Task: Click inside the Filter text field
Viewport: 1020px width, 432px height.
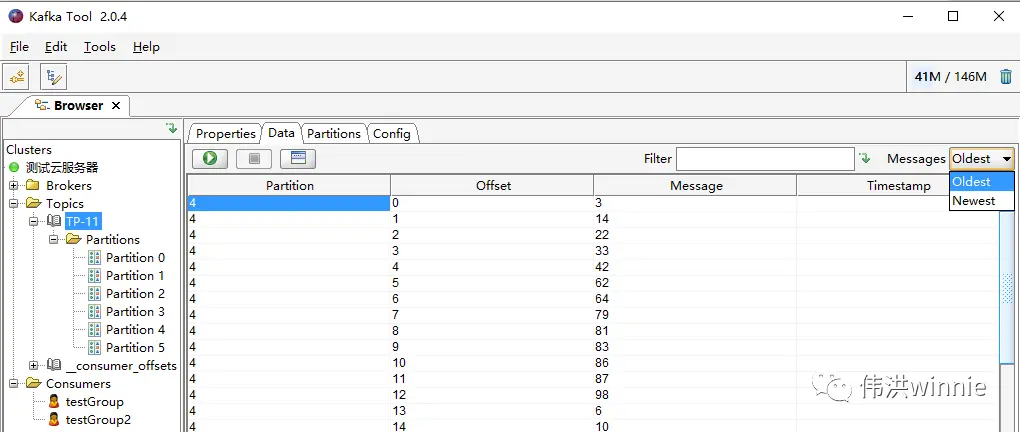Action: pyautogui.click(x=765, y=159)
